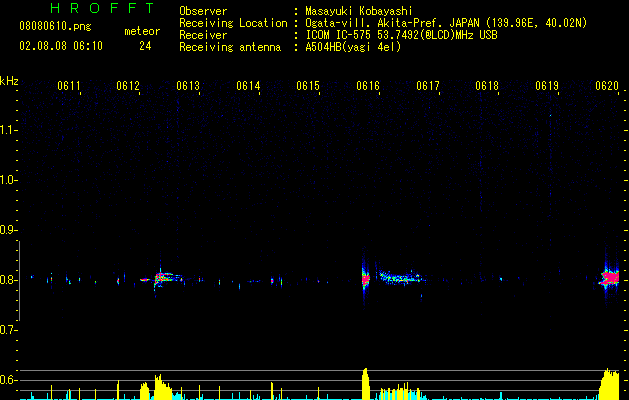The height and width of the screenshot is (400, 629).
Task: Click the strong meteor echo at 0616
Action: pyautogui.click(x=365, y=279)
